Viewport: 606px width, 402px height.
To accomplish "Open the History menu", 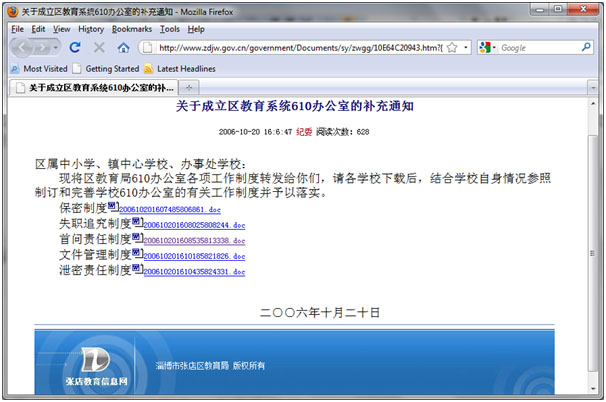I will (x=91, y=29).
